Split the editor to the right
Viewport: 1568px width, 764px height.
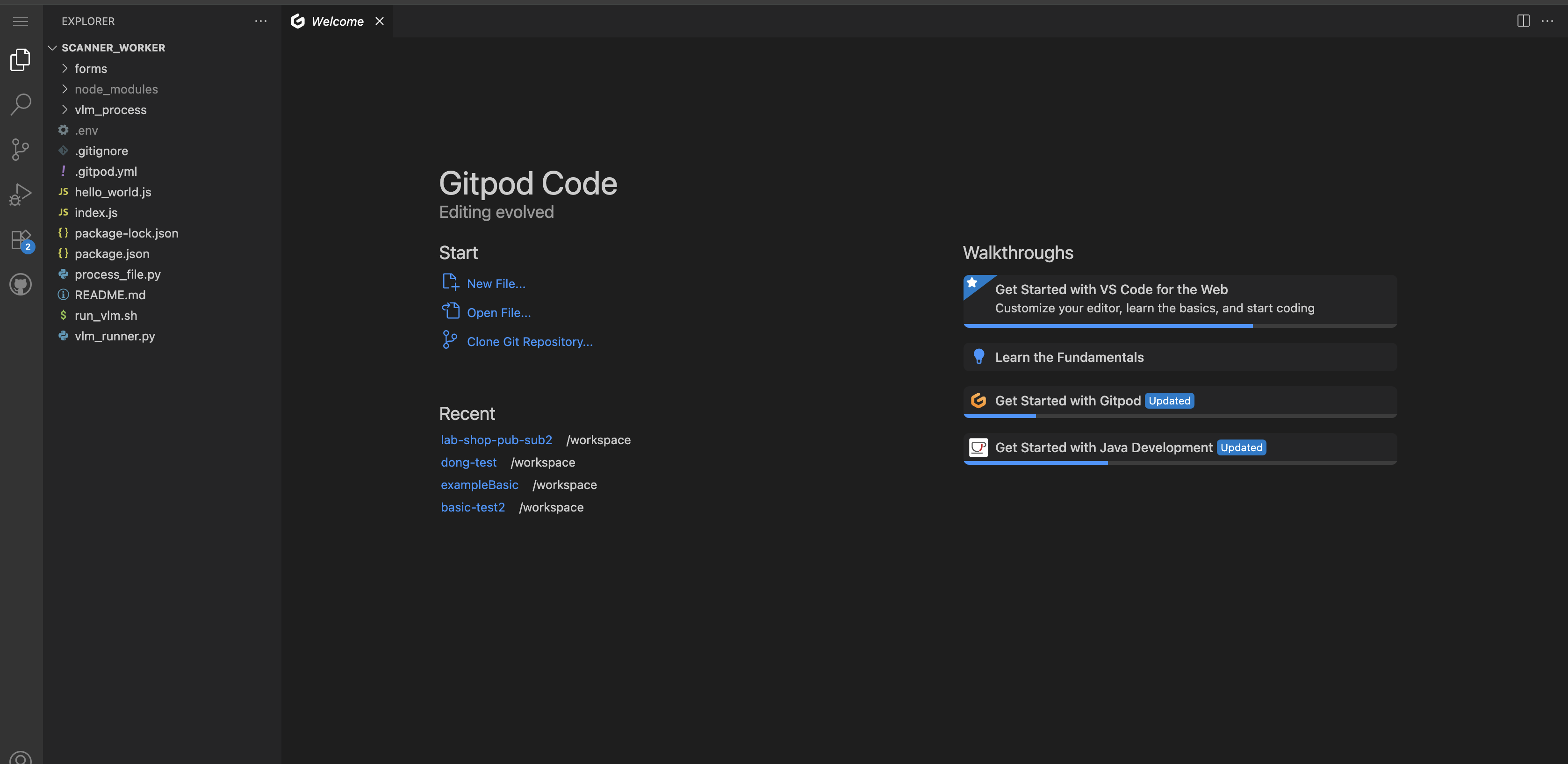[x=1523, y=22]
